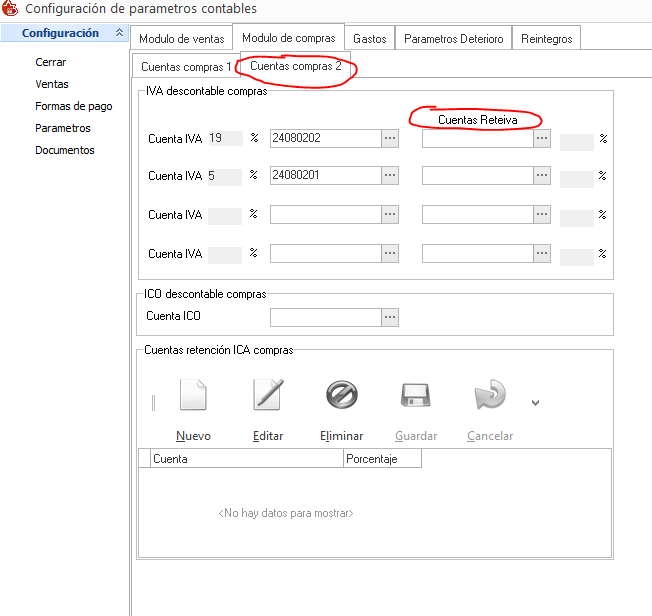
Task: Click the Cancelar undo arrow icon
Action: click(x=490, y=396)
